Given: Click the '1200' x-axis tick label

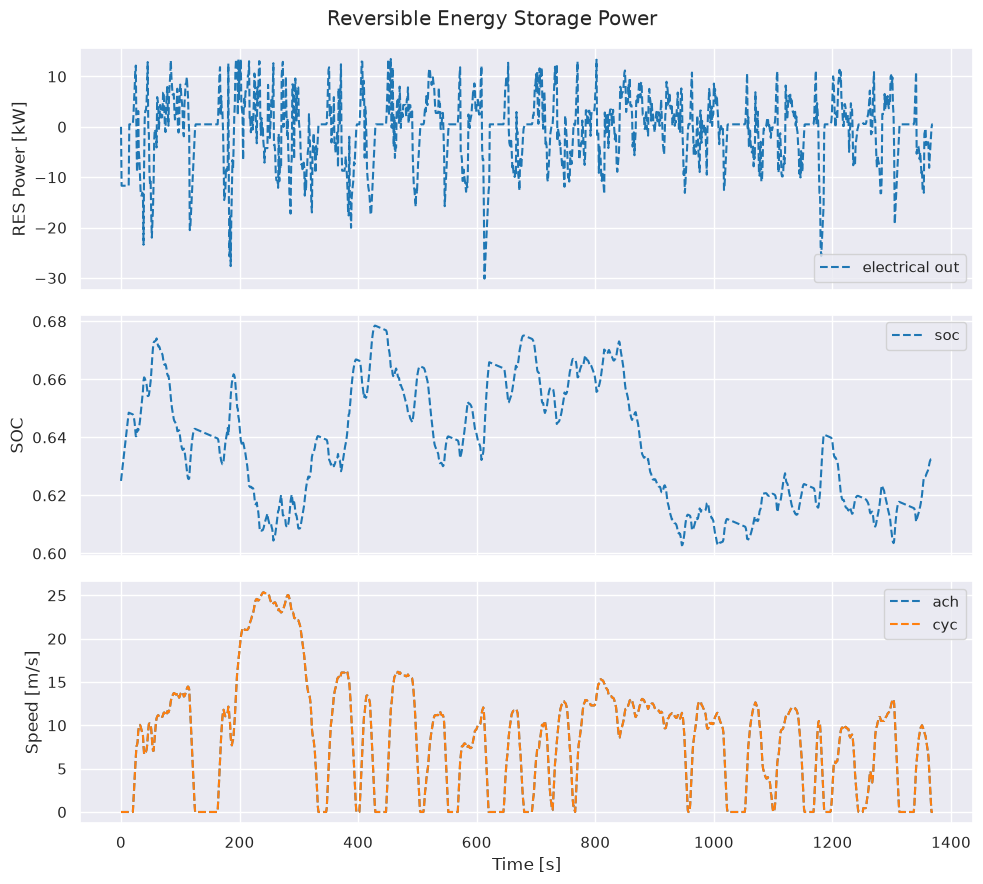Looking at the screenshot, I should (x=832, y=843).
